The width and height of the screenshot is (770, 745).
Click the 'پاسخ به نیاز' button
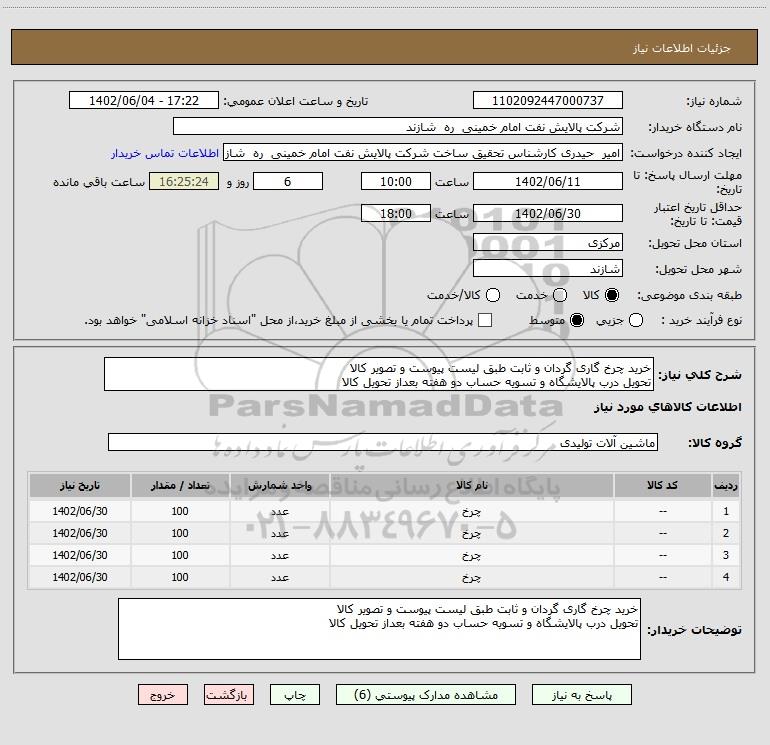point(581,695)
